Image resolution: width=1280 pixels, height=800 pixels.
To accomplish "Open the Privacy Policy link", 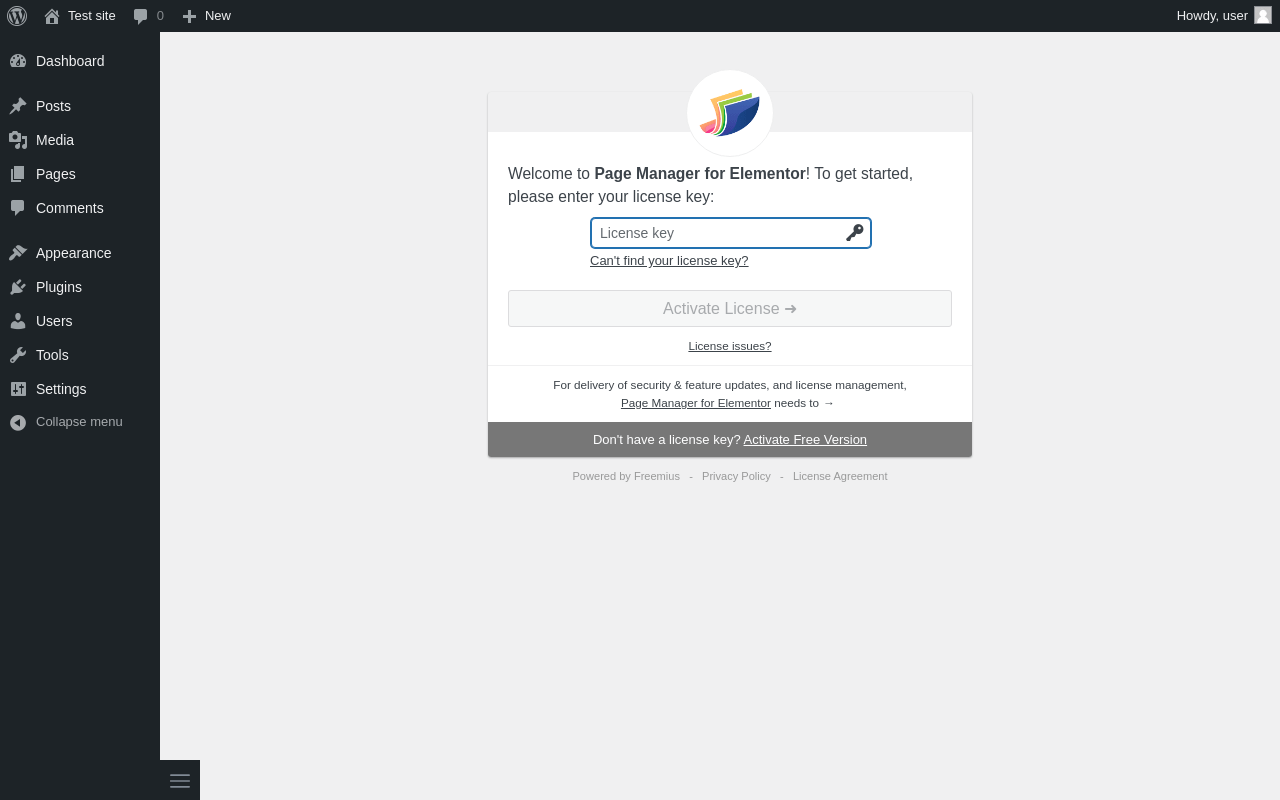I will coord(736,476).
